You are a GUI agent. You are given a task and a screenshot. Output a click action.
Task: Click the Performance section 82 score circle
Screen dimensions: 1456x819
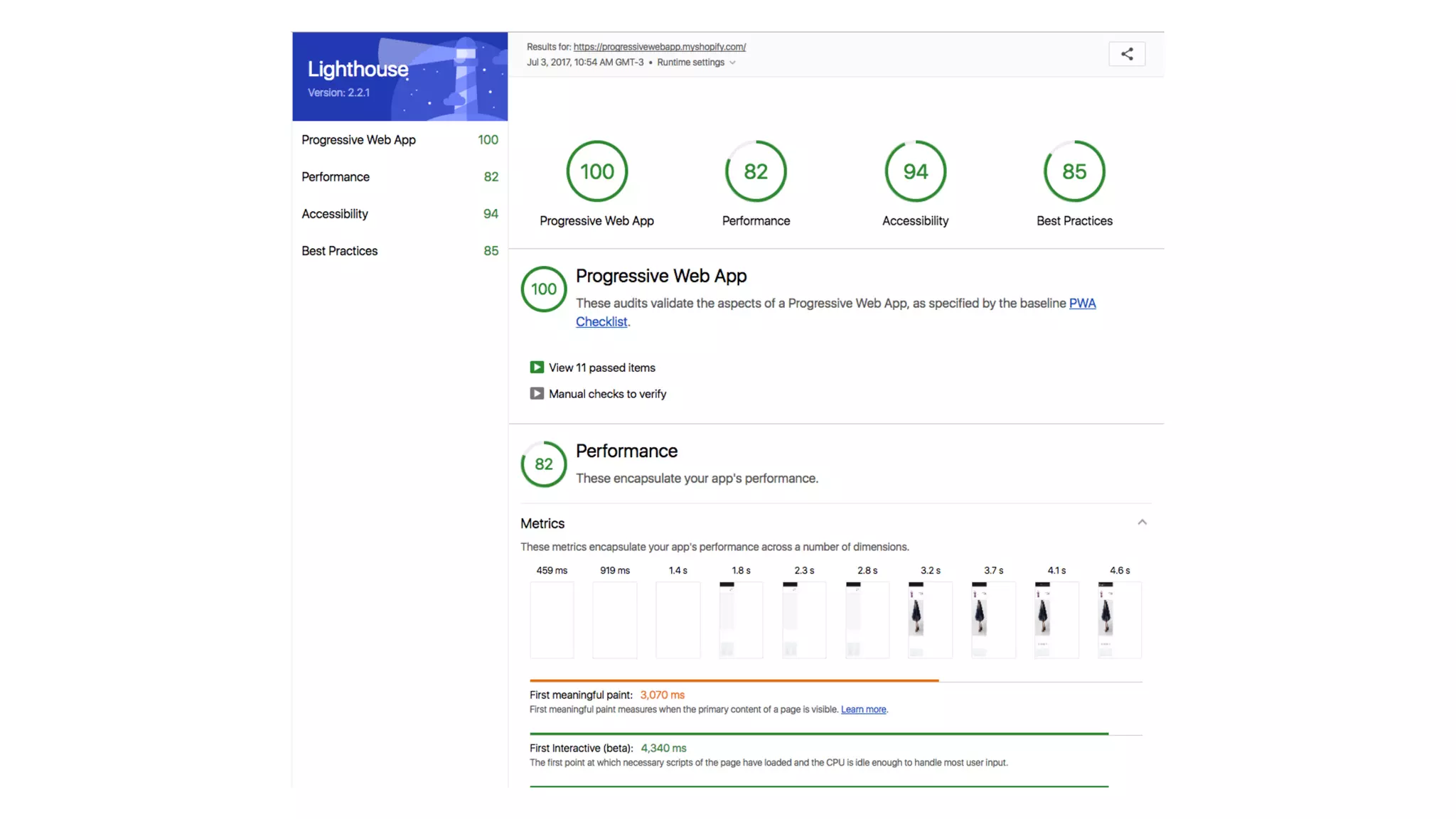544,464
